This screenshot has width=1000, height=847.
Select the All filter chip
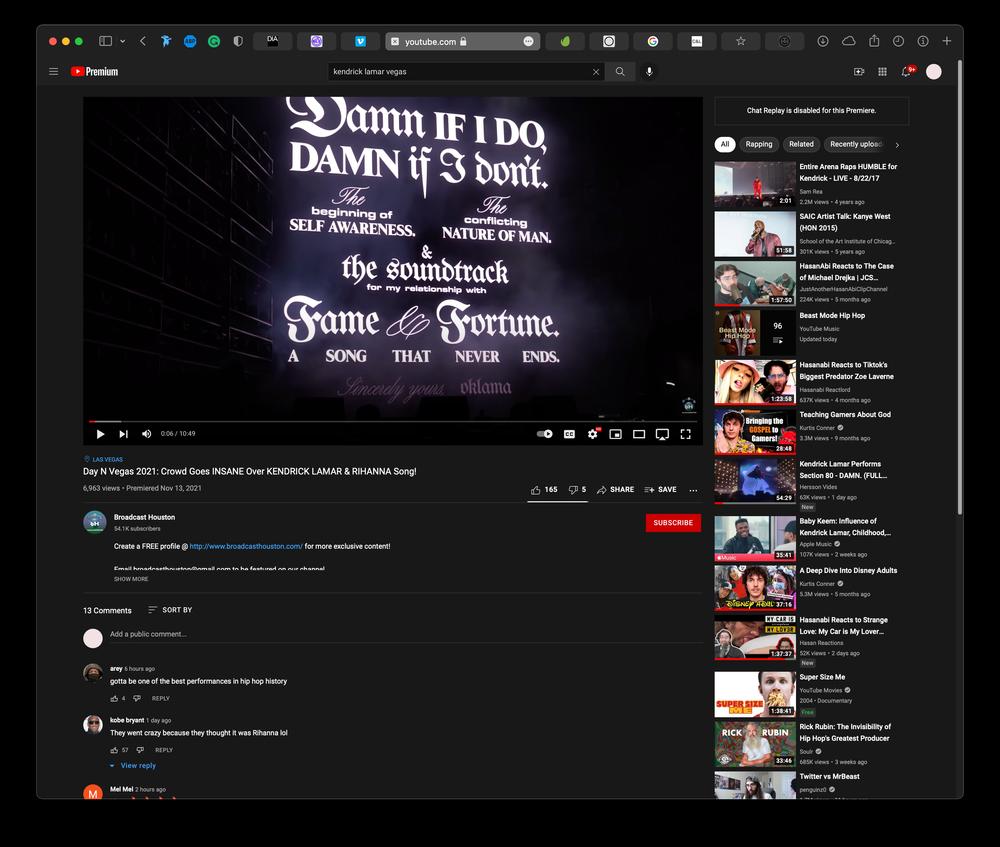pyautogui.click(x=724, y=144)
